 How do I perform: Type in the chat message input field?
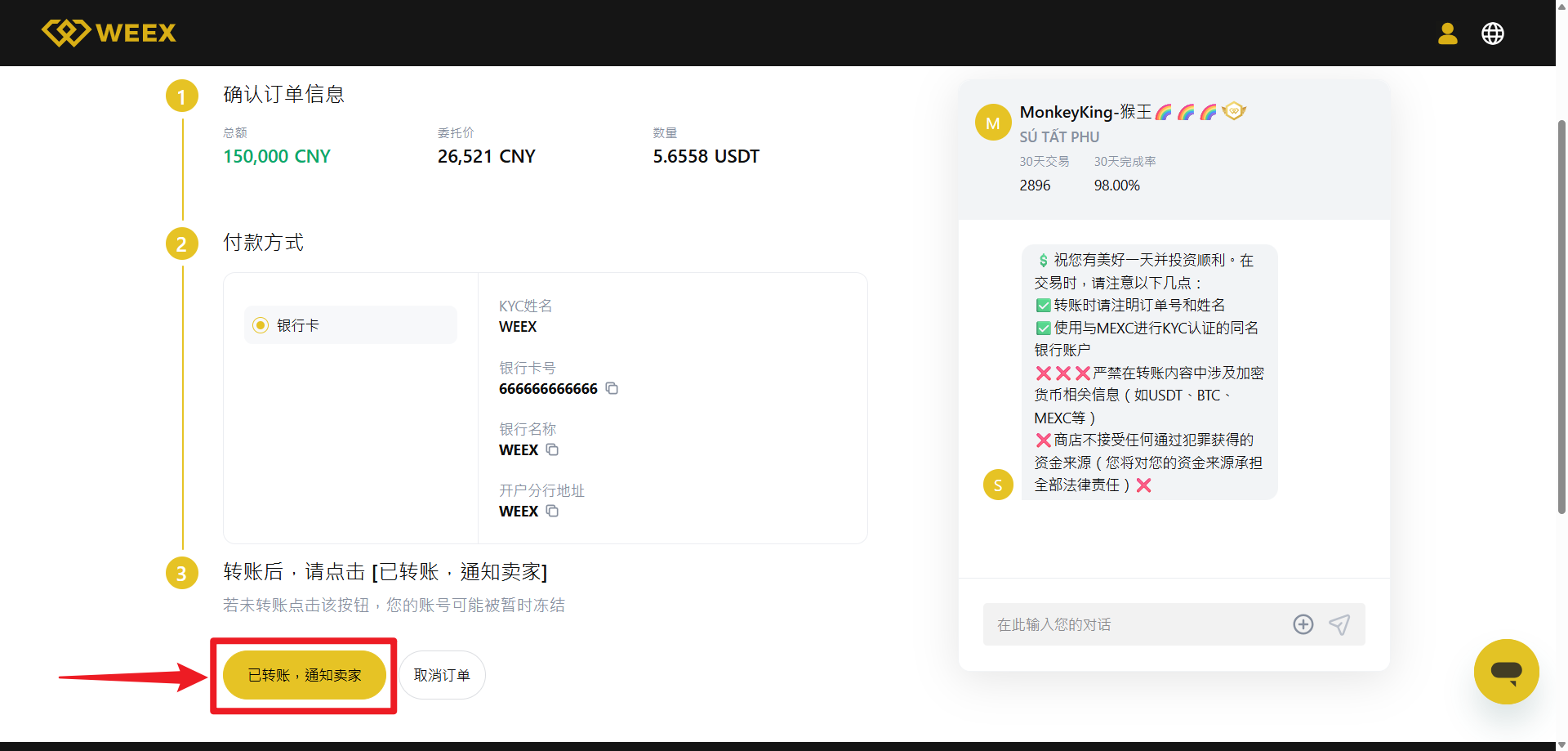(x=1135, y=624)
